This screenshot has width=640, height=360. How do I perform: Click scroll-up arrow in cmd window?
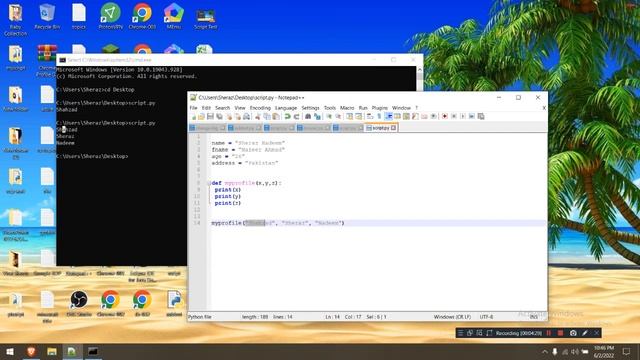[x=420, y=70]
